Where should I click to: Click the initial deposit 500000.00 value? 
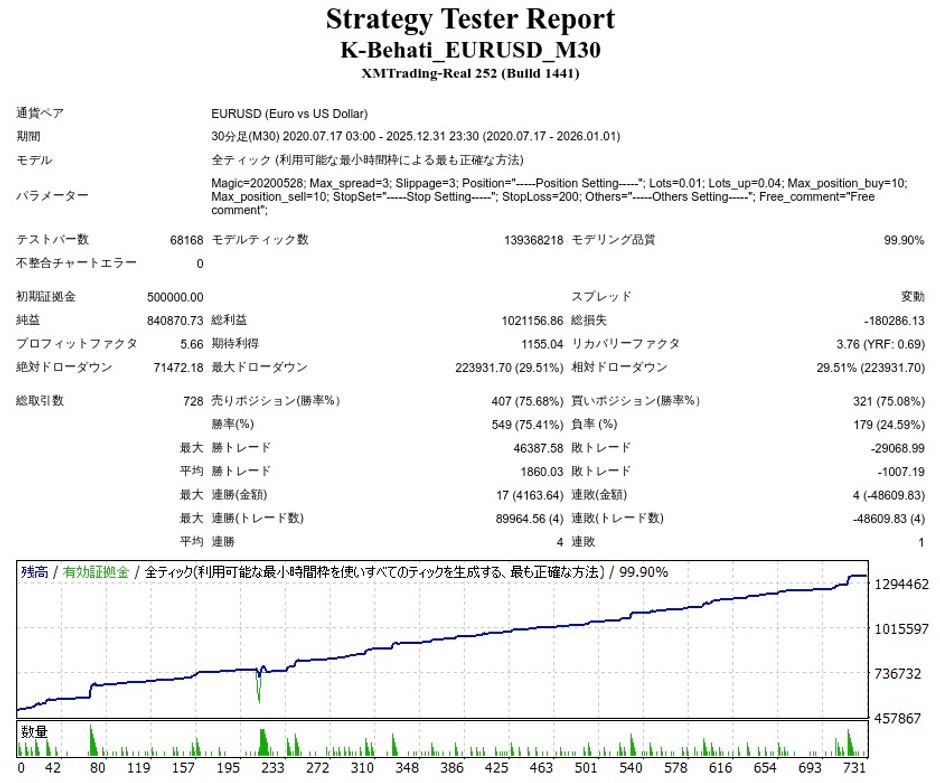pyautogui.click(x=175, y=297)
